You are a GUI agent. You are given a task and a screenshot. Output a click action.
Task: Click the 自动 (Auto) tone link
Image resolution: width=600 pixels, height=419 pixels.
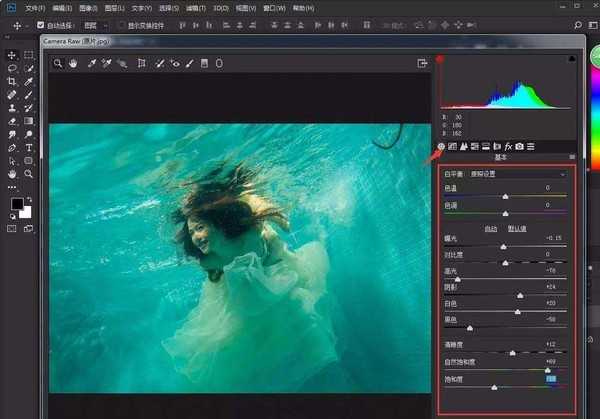(x=491, y=228)
